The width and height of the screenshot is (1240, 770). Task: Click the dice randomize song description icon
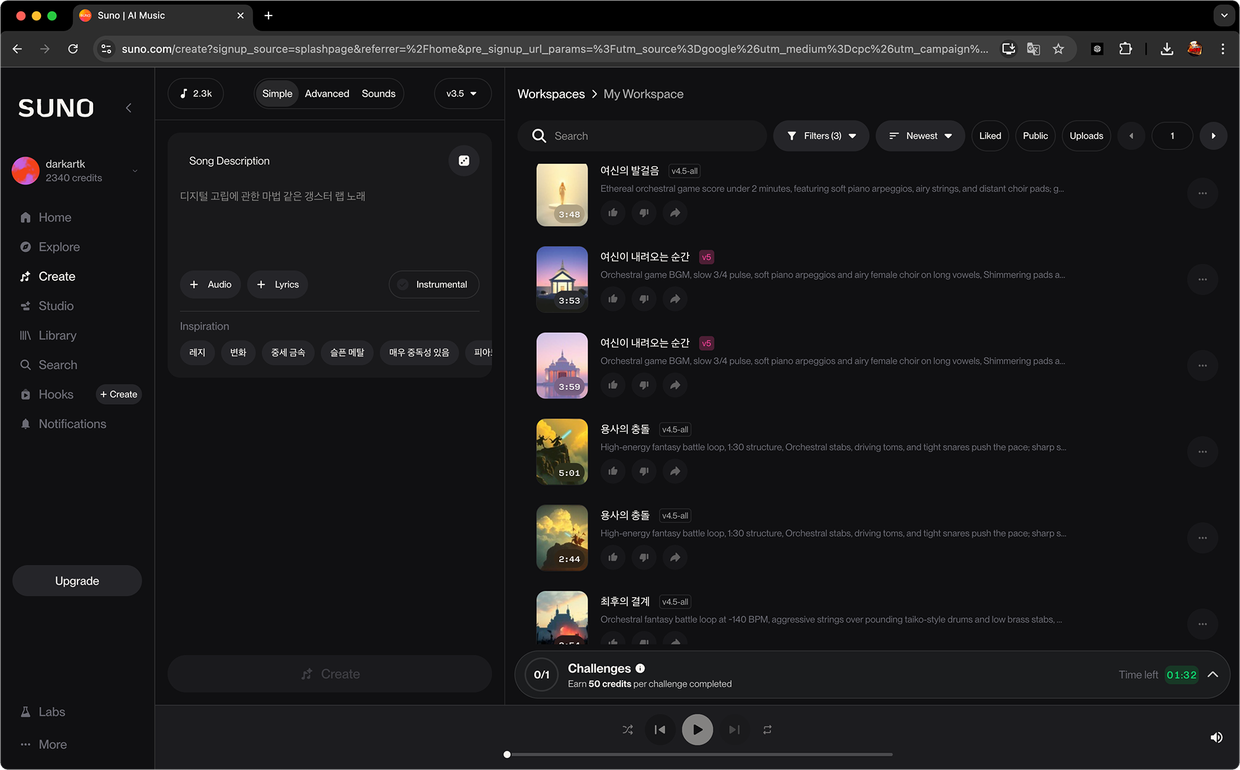(x=463, y=161)
